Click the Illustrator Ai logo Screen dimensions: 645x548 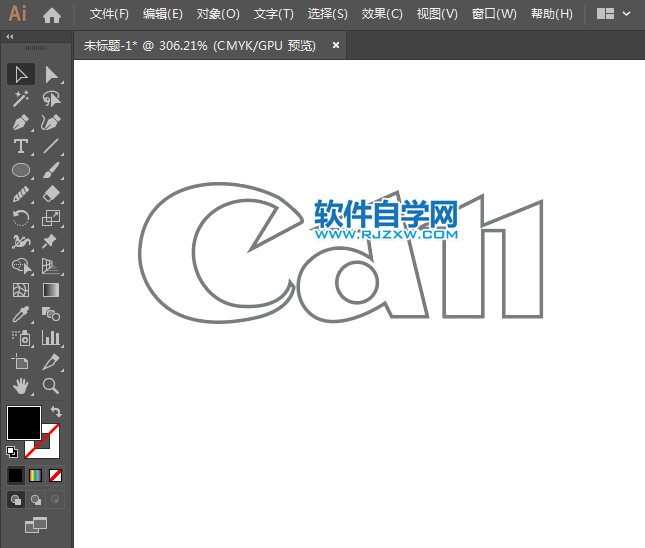coord(17,14)
